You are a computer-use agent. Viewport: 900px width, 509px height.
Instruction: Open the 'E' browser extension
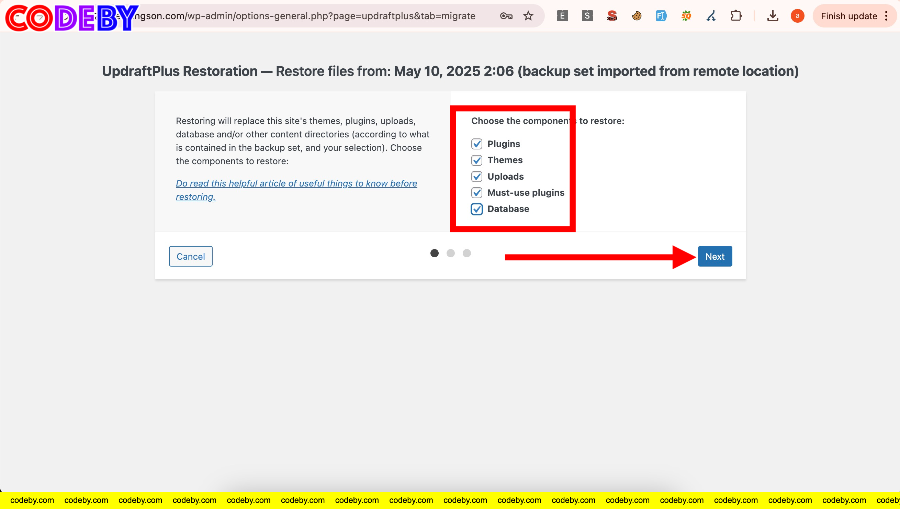pos(562,16)
